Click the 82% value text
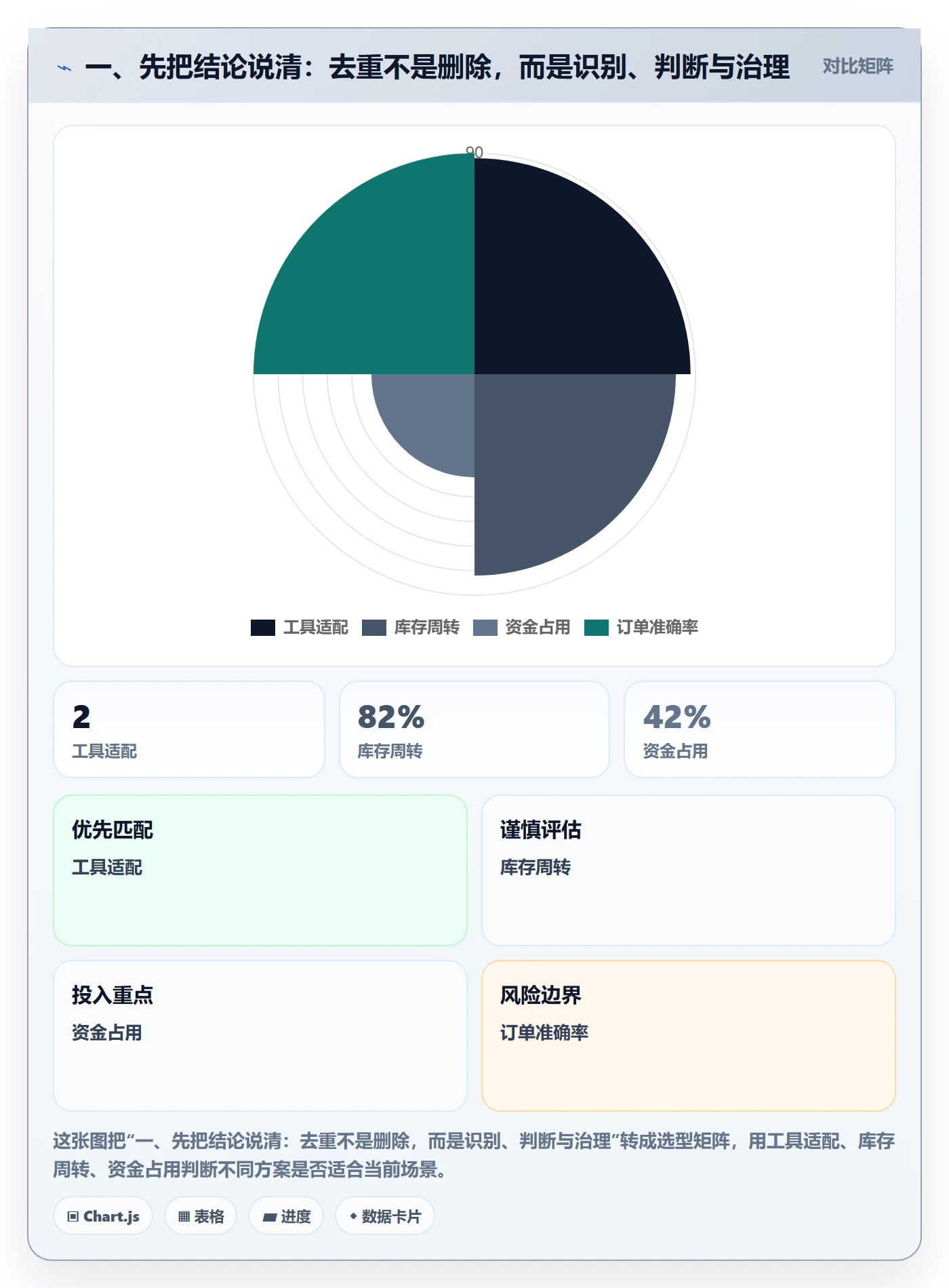949x1288 pixels. (391, 717)
